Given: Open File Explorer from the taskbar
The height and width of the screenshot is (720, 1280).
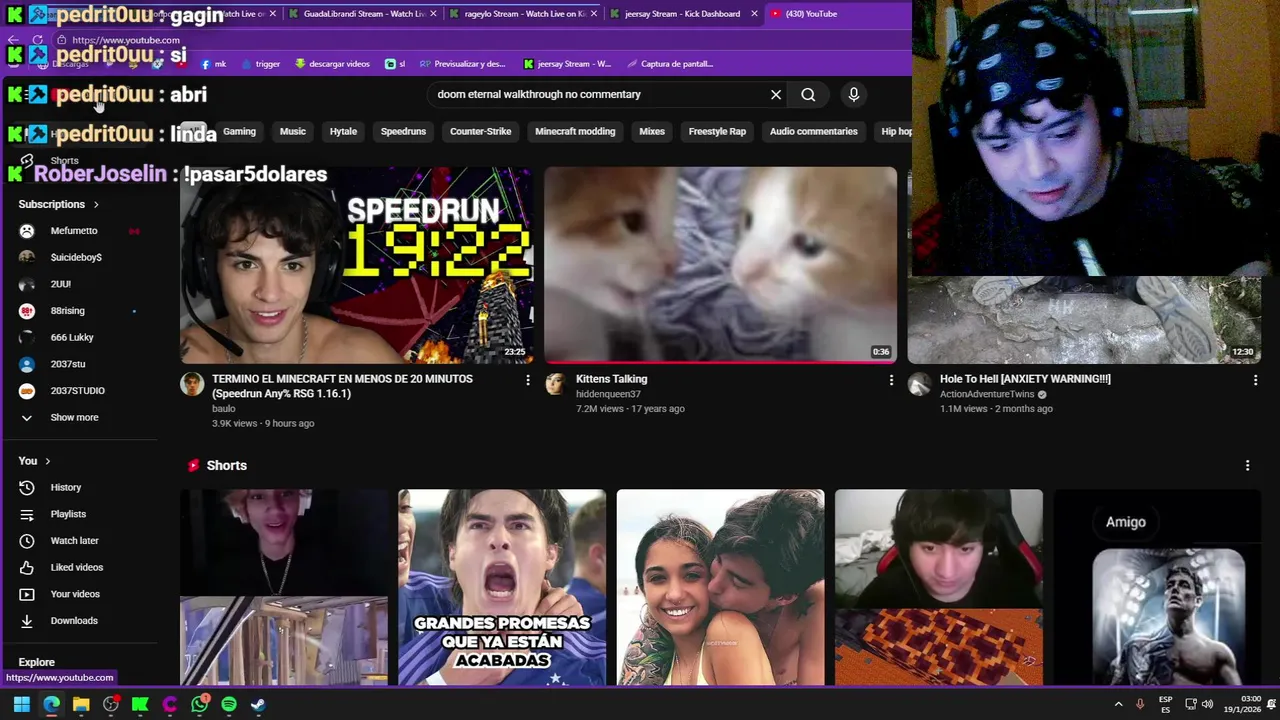Looking at the screenshot, I should click(x=81, y=705).
